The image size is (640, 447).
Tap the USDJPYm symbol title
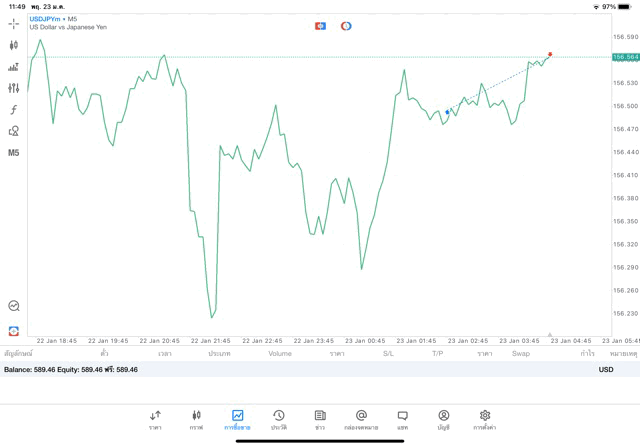click(45, 19)
